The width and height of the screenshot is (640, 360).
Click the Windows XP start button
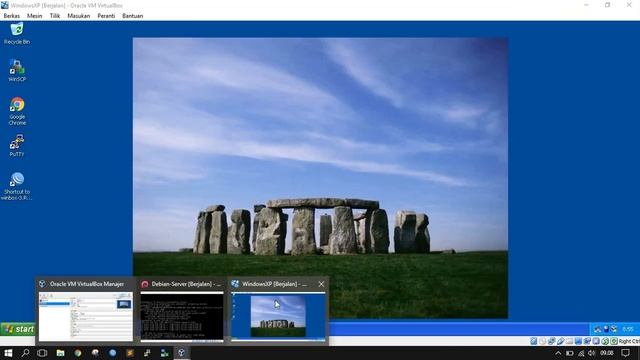pyautogui.click(x=18, y=329)
